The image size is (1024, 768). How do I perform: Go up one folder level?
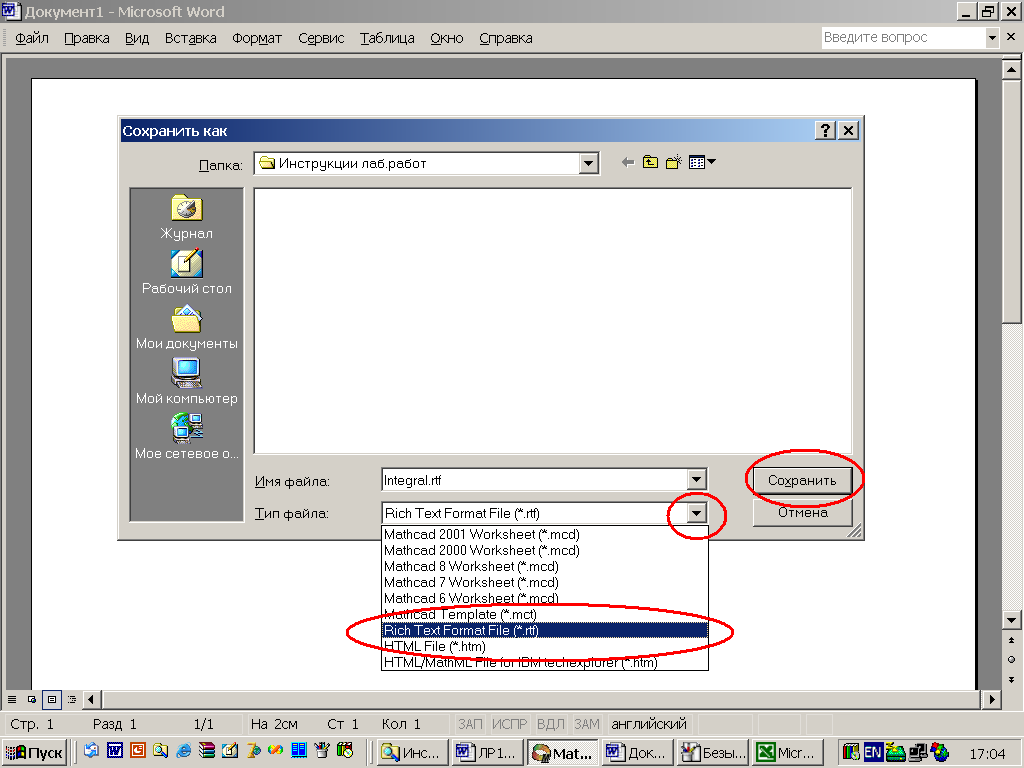point(650,163)
